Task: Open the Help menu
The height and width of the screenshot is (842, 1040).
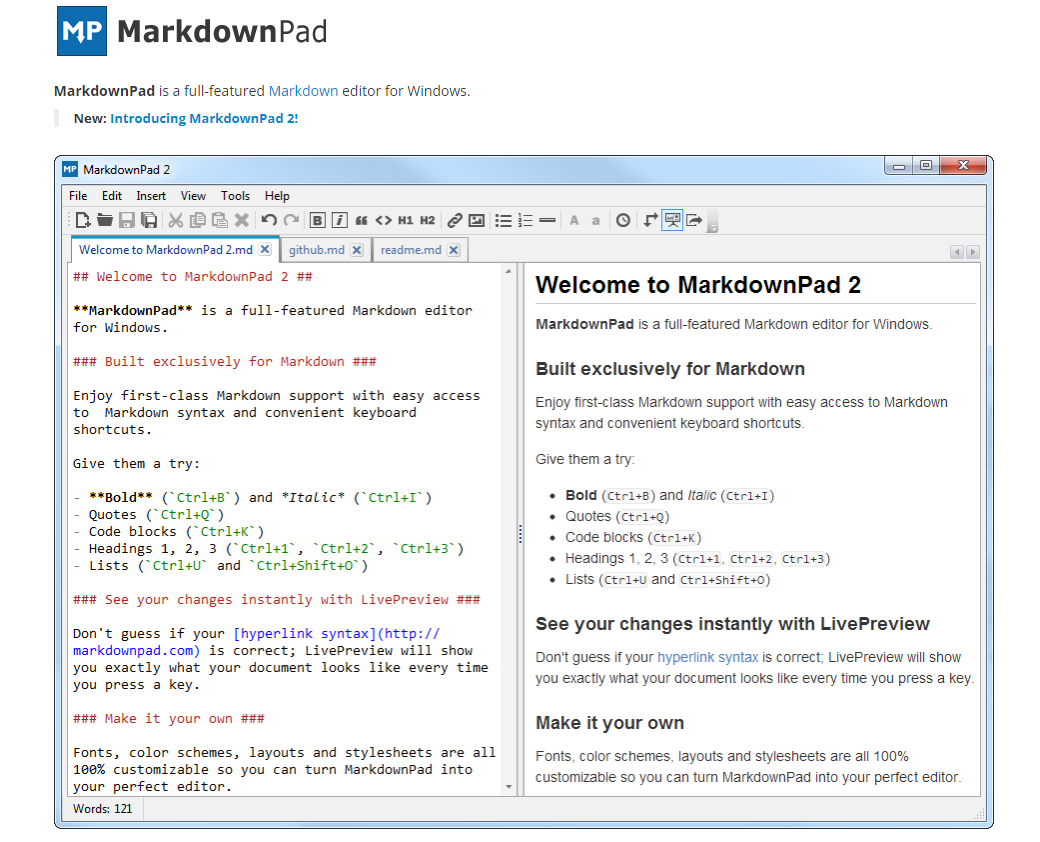Action: [277, 196]
